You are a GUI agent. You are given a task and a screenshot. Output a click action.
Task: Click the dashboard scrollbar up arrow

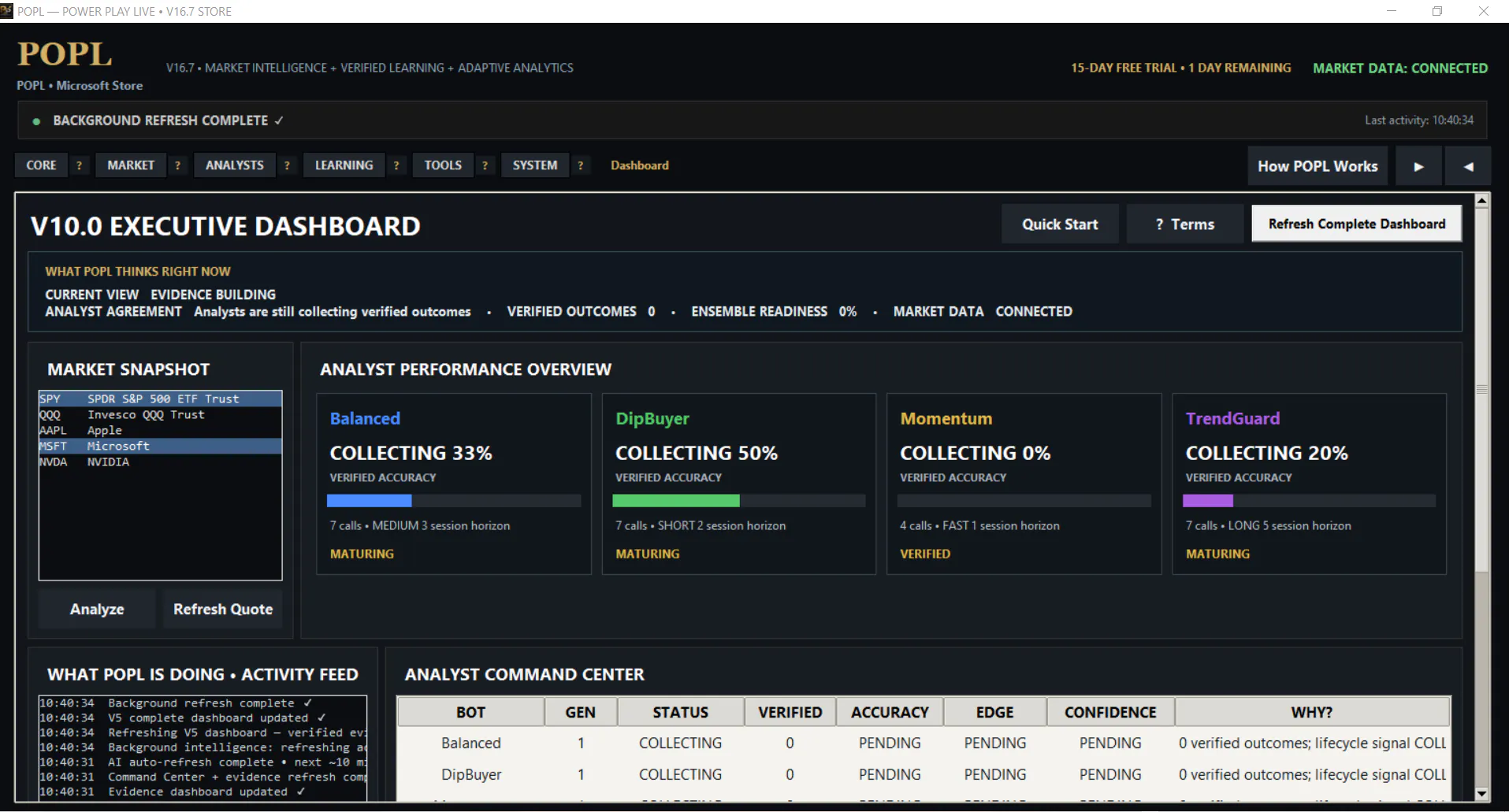[x=1481, y=201]
